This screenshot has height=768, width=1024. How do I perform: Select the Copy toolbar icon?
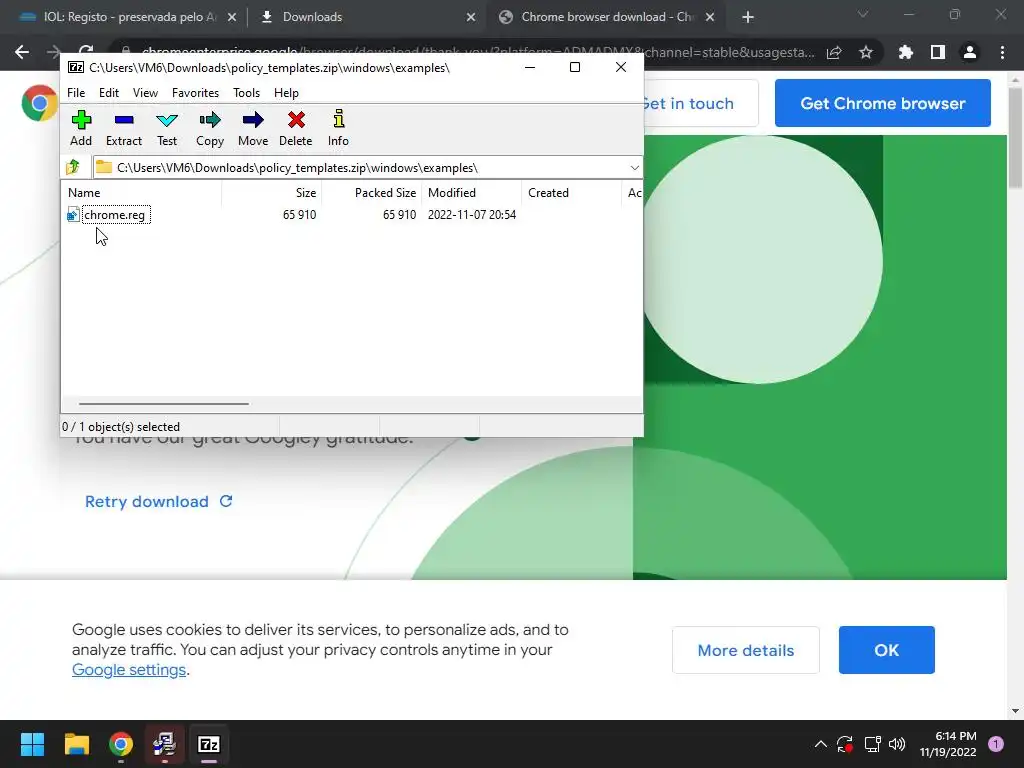[210, 128]
